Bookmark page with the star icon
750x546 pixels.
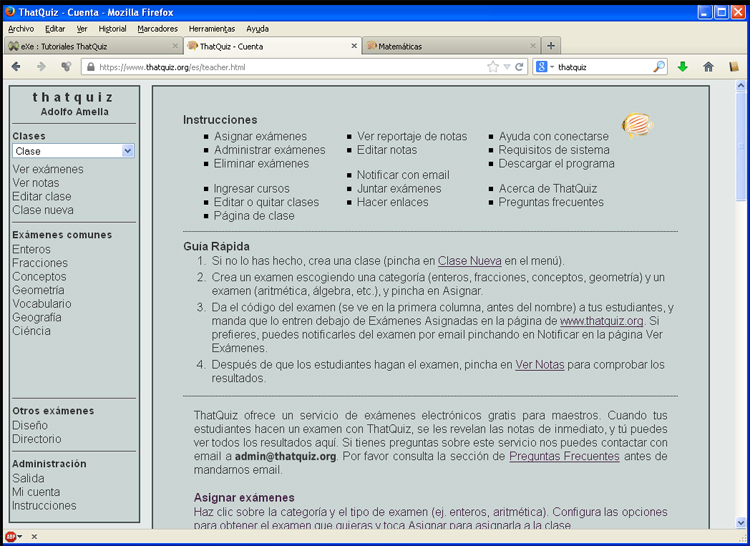(493, 67)
